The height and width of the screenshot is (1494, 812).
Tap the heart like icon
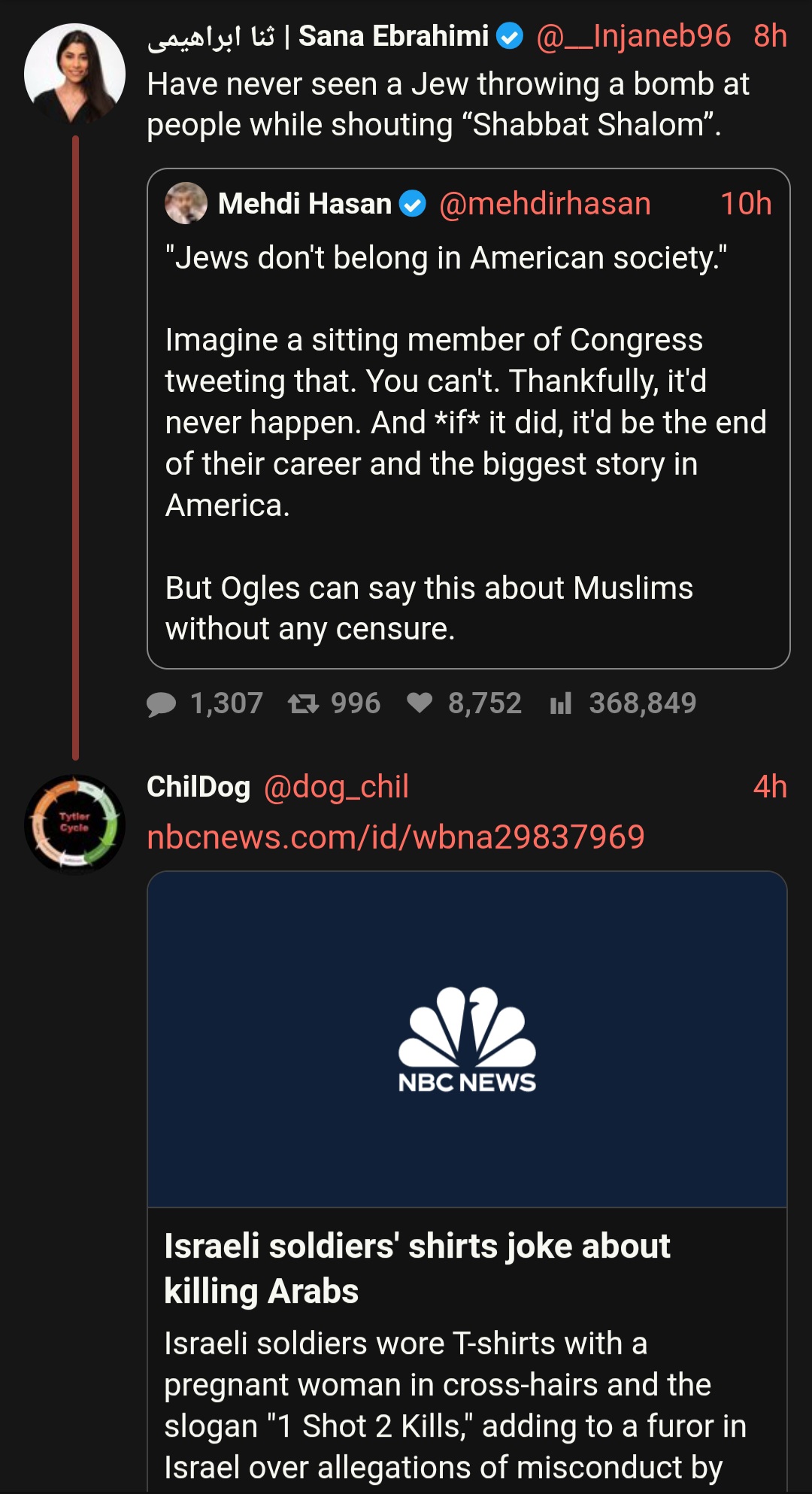[420, 703]
